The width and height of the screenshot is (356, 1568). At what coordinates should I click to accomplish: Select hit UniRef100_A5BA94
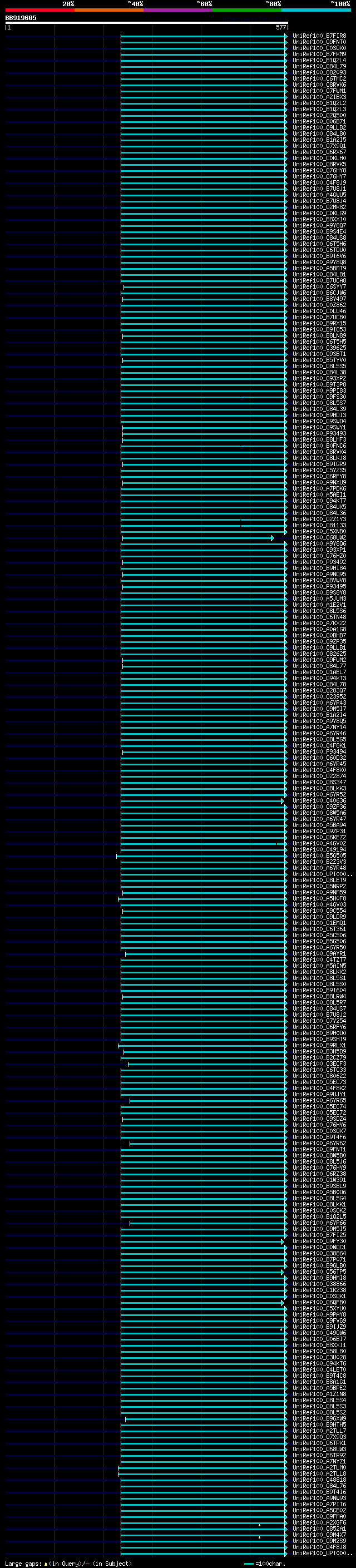[319, 825]
